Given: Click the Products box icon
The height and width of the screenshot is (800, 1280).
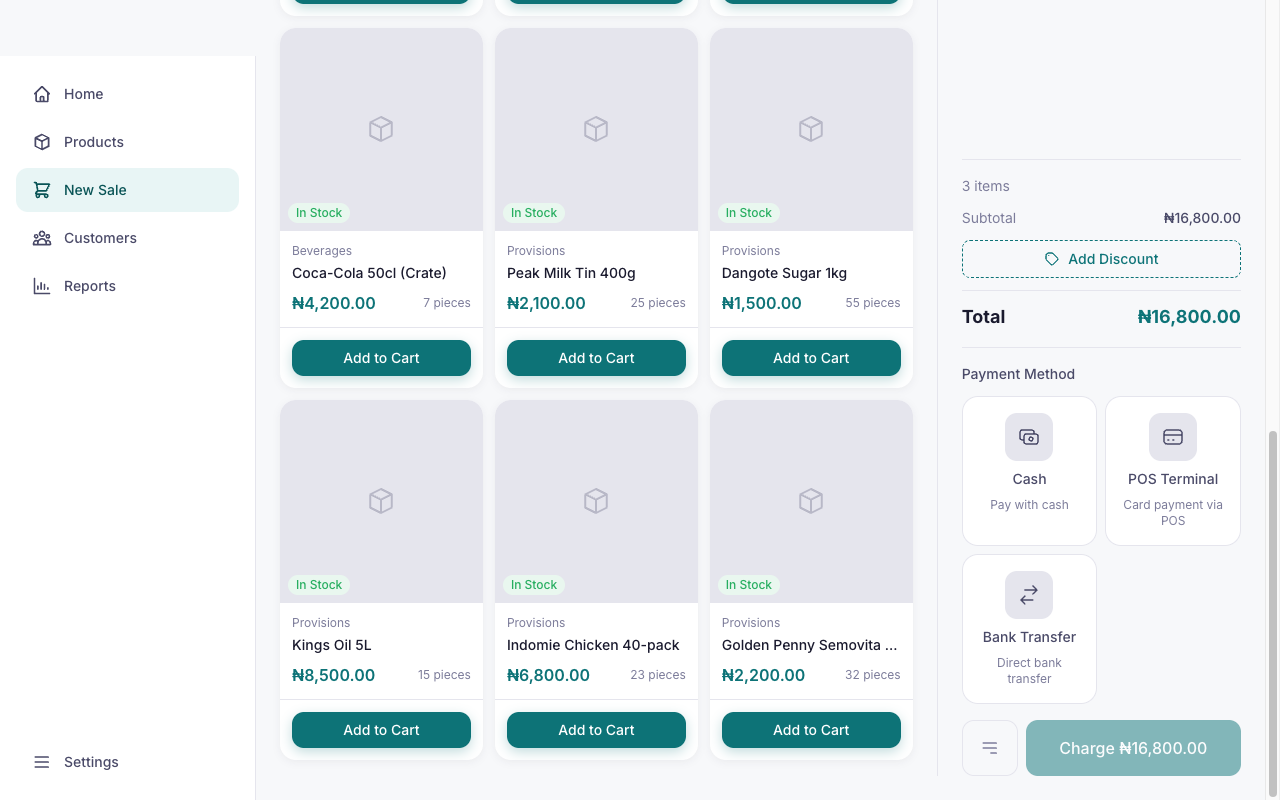Looking at the screenshot, I should [42, 142].
